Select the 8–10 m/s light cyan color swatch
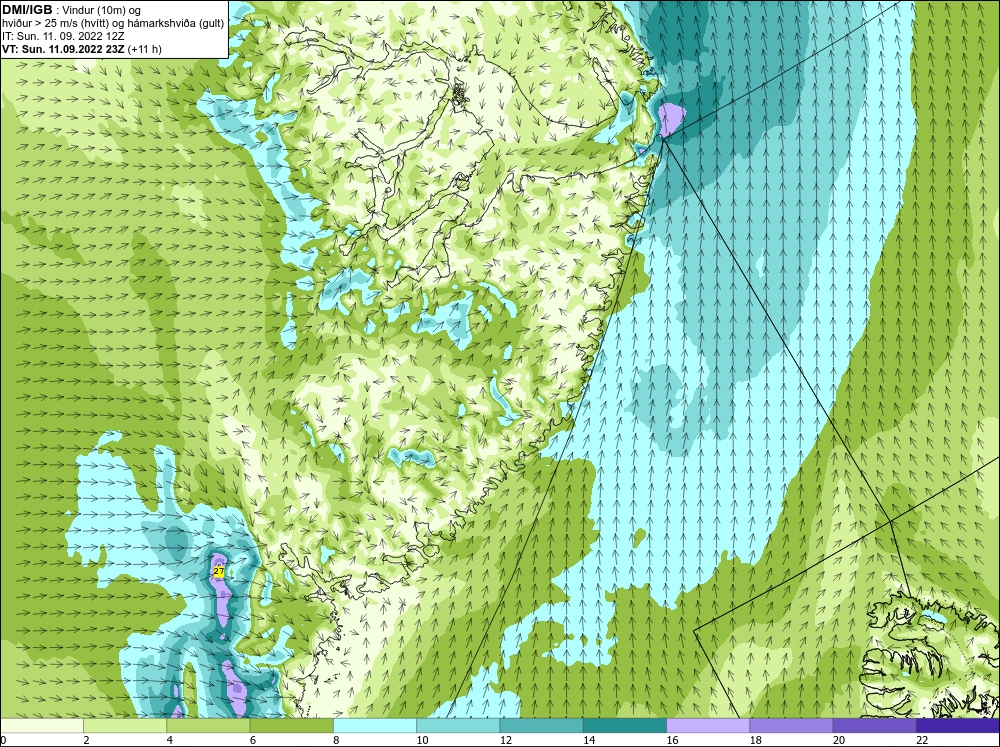The height and width of the screenshot is (747, 1000). click(x=375, y=725)
